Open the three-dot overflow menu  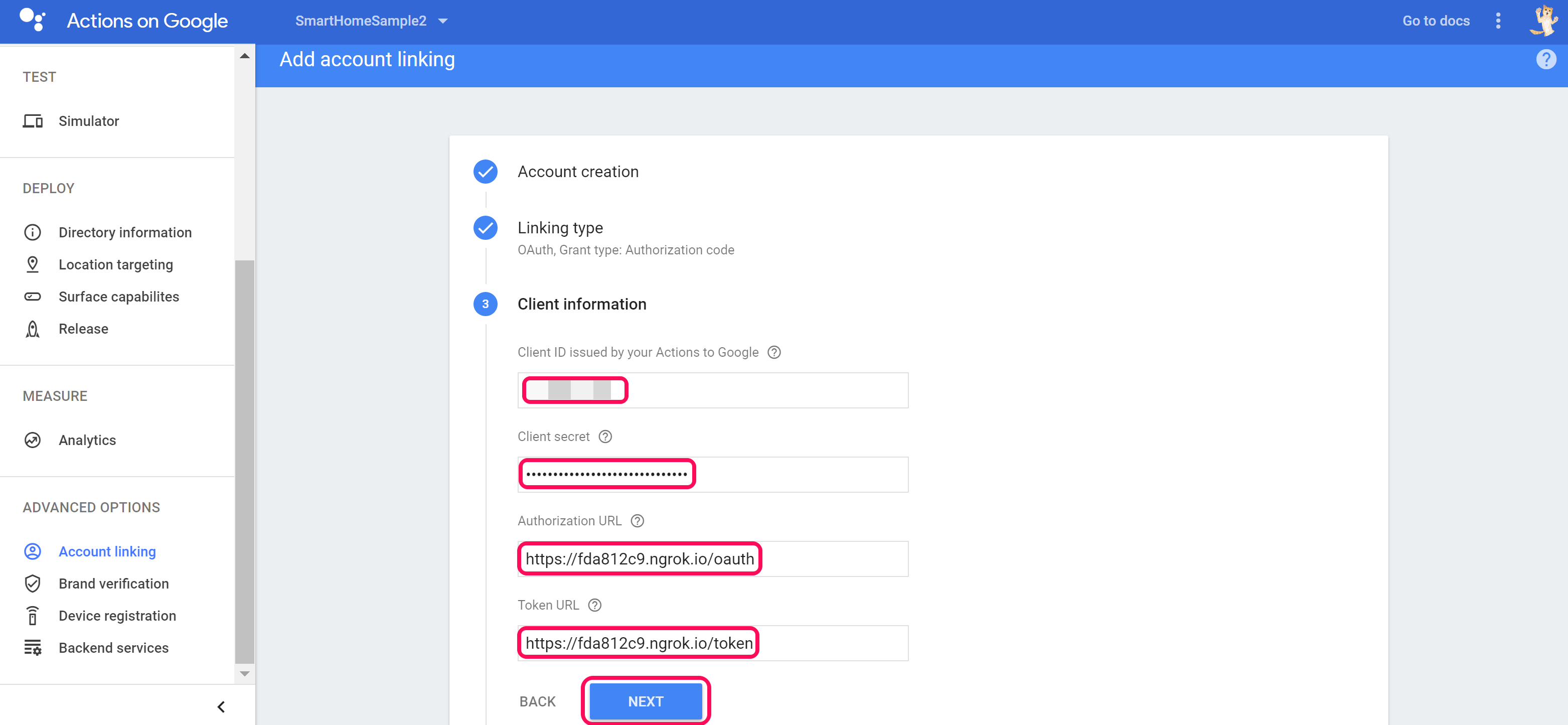(x=1498, y=21)
